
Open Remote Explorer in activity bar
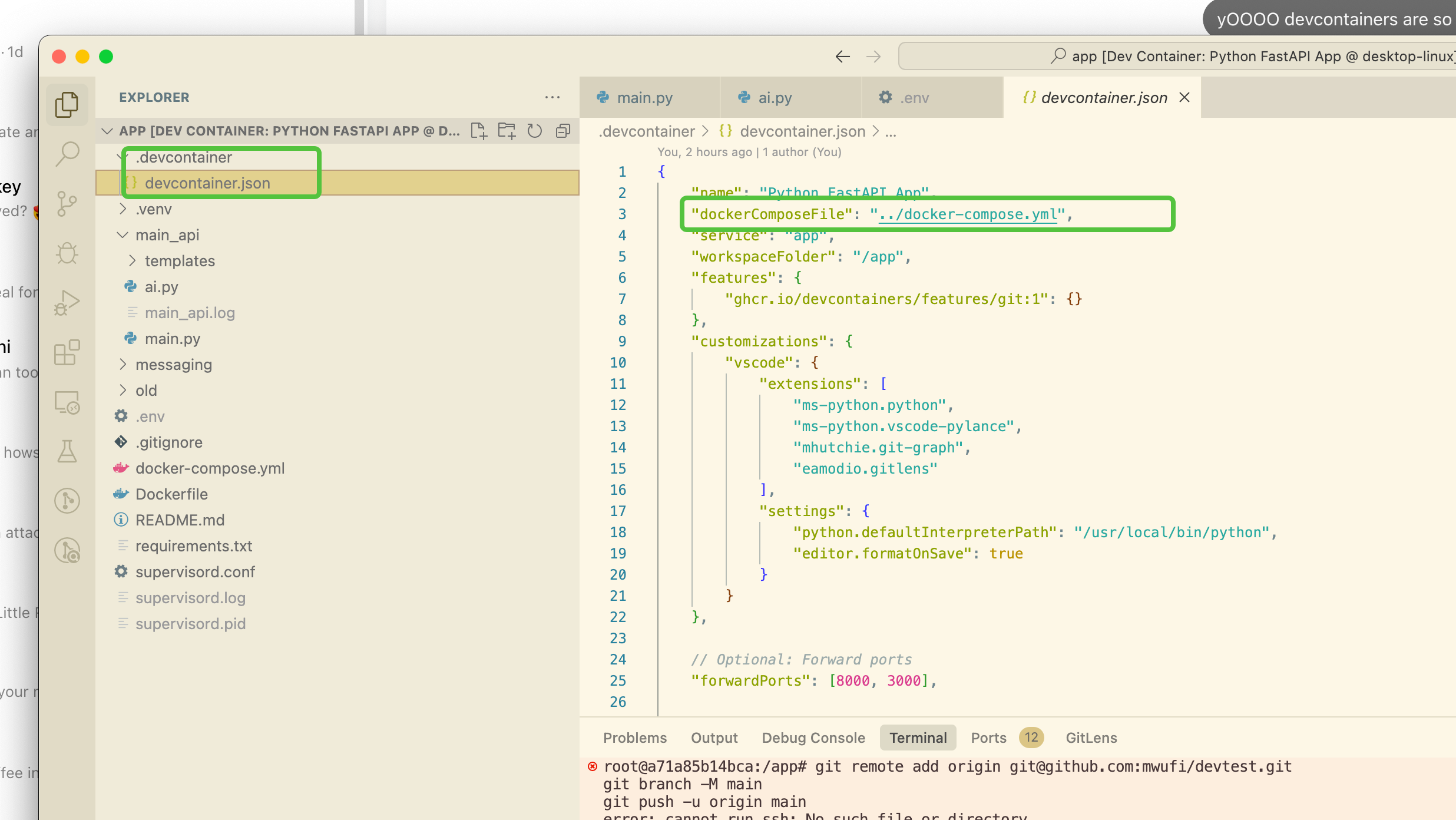[67, 403]
